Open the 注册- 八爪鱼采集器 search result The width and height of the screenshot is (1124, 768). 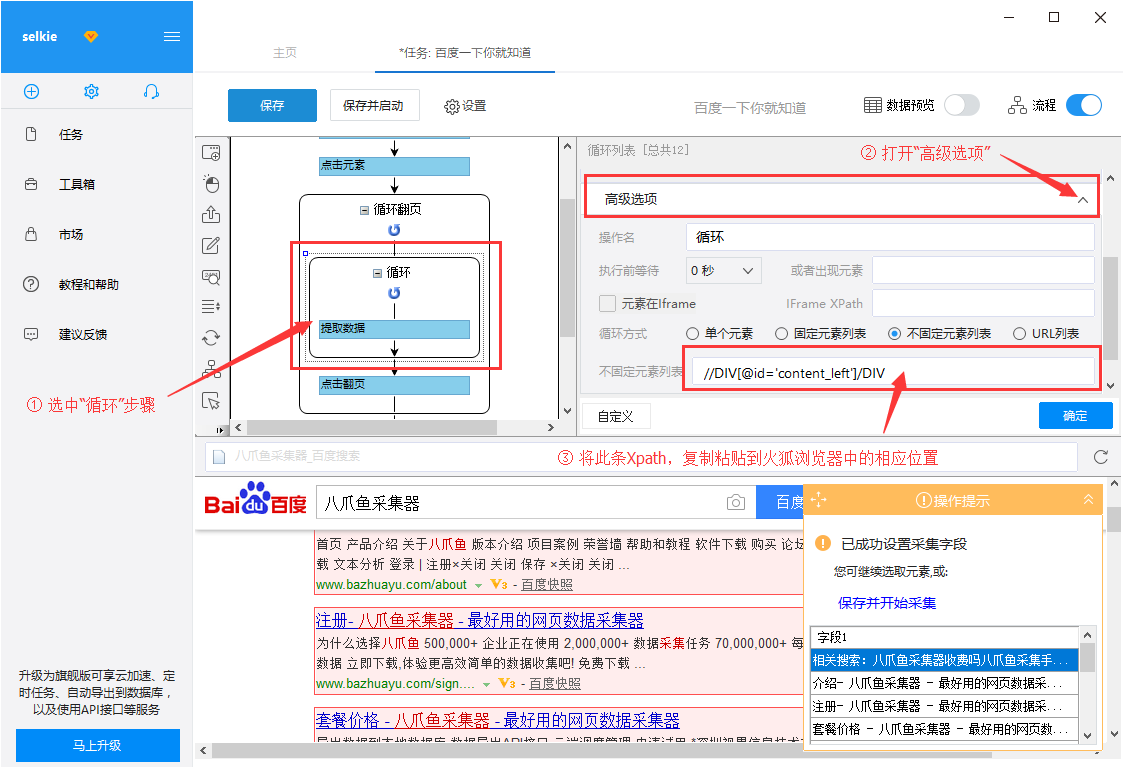tap(480, 620)
